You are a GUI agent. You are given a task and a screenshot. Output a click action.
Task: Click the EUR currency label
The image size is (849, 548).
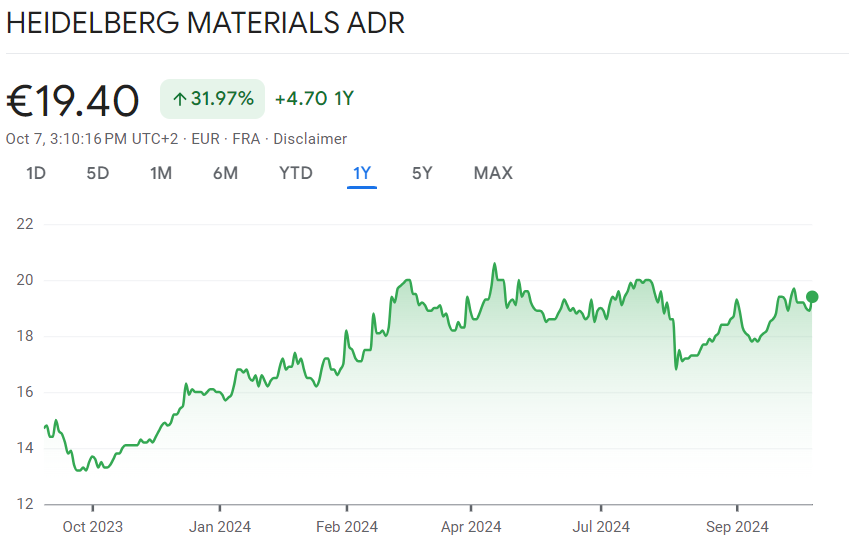pyautogui.click(x=205, y=139)
